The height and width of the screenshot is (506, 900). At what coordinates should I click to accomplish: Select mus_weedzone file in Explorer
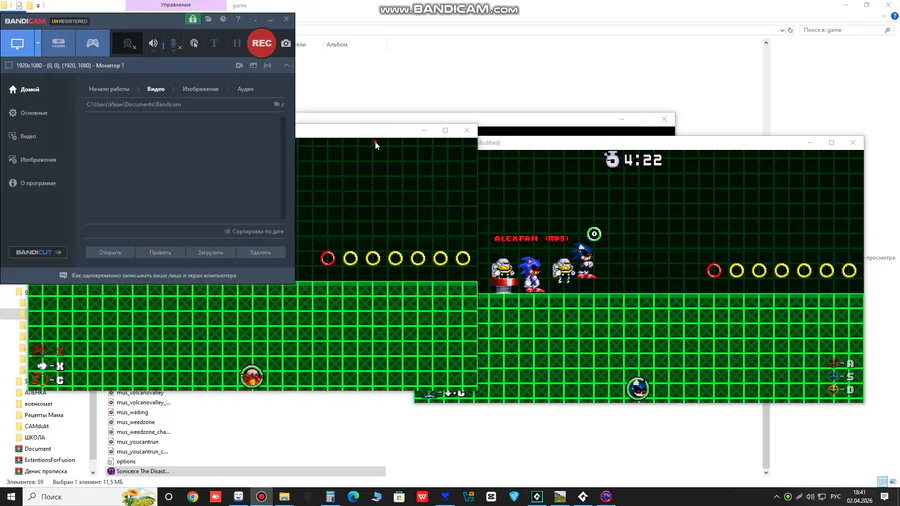[135, 422]
